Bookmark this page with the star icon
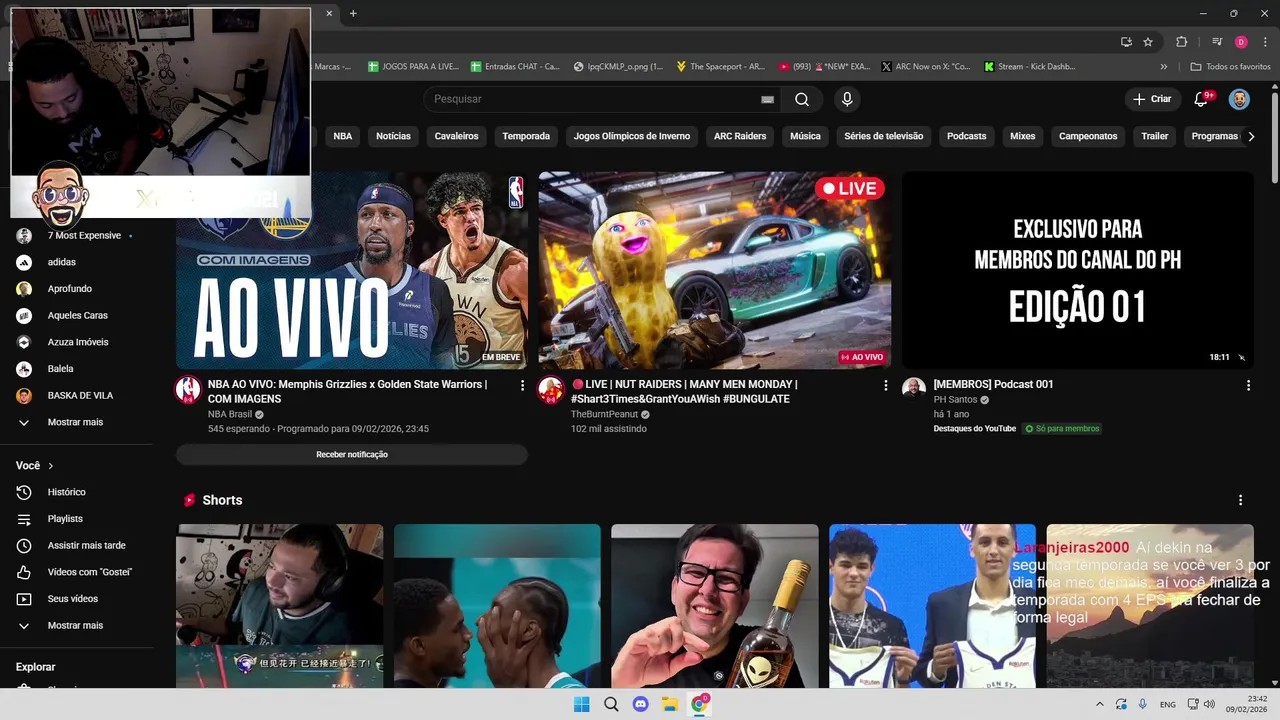 pyautogui.click(x=1148, y=42)
